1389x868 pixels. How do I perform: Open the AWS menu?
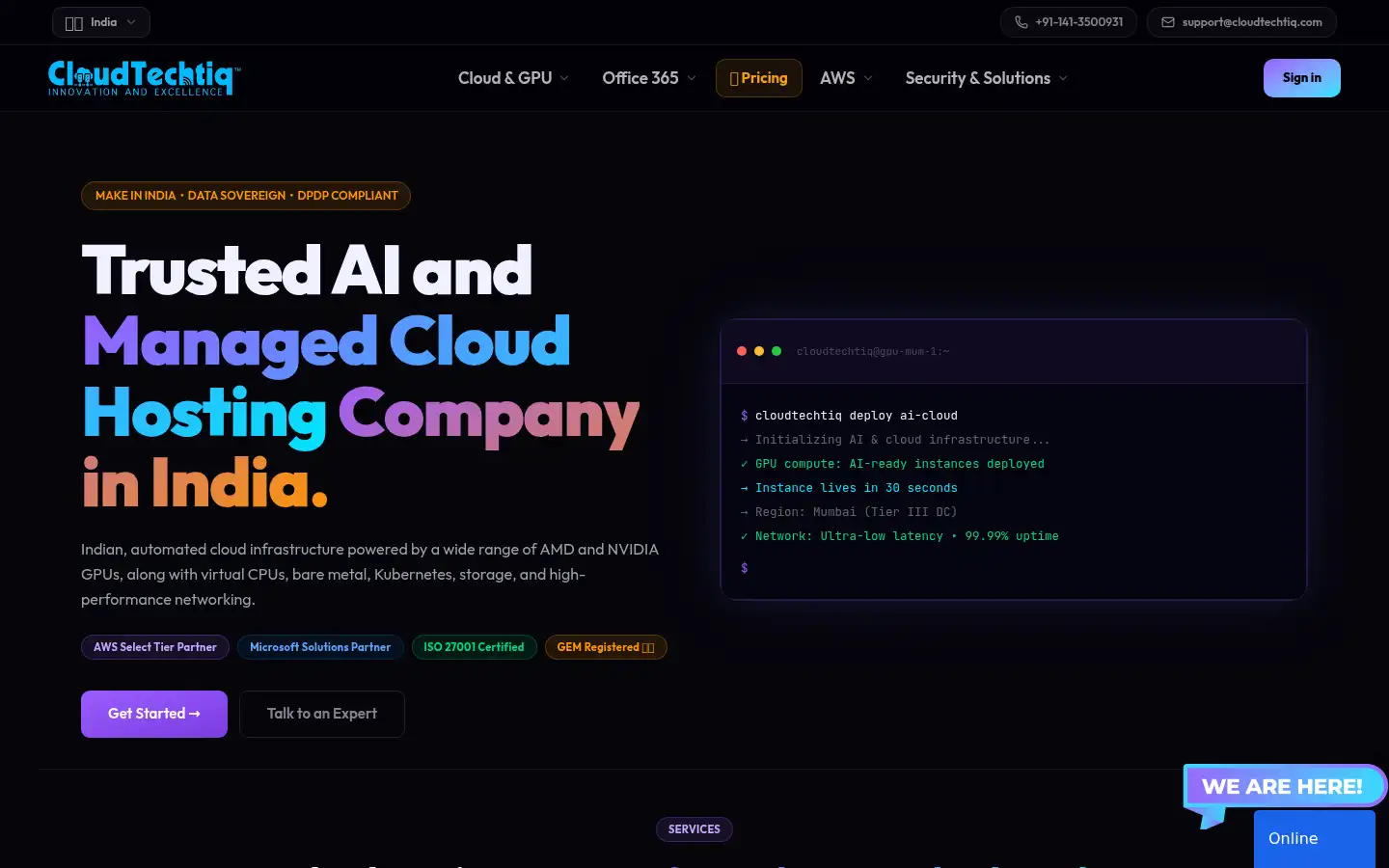click(846, 78)
